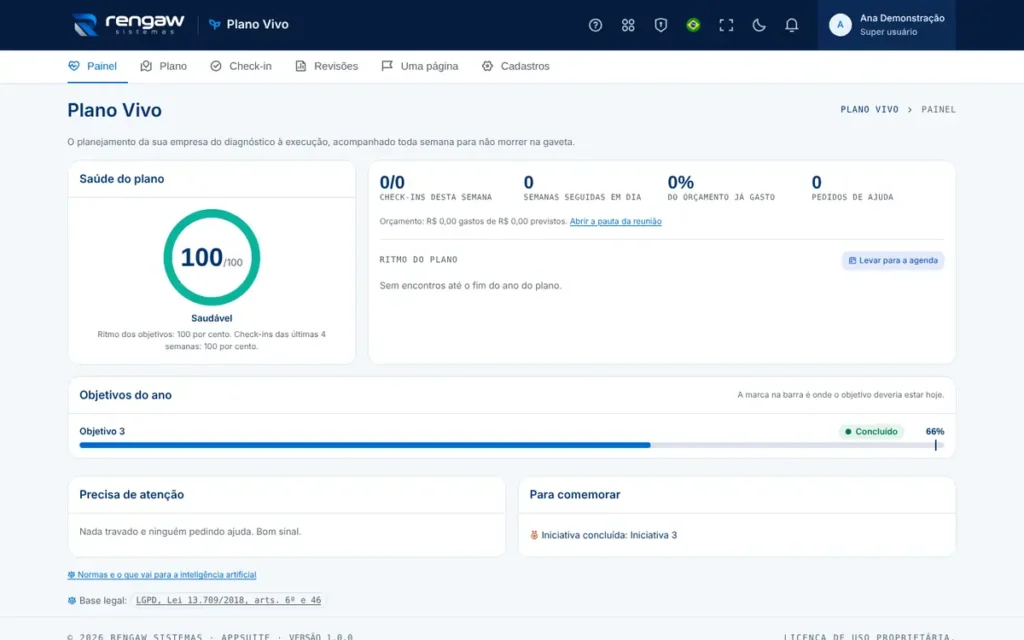
Task: Open the Revisões tab
Action: pyautogui.click(x=327, y=66)
